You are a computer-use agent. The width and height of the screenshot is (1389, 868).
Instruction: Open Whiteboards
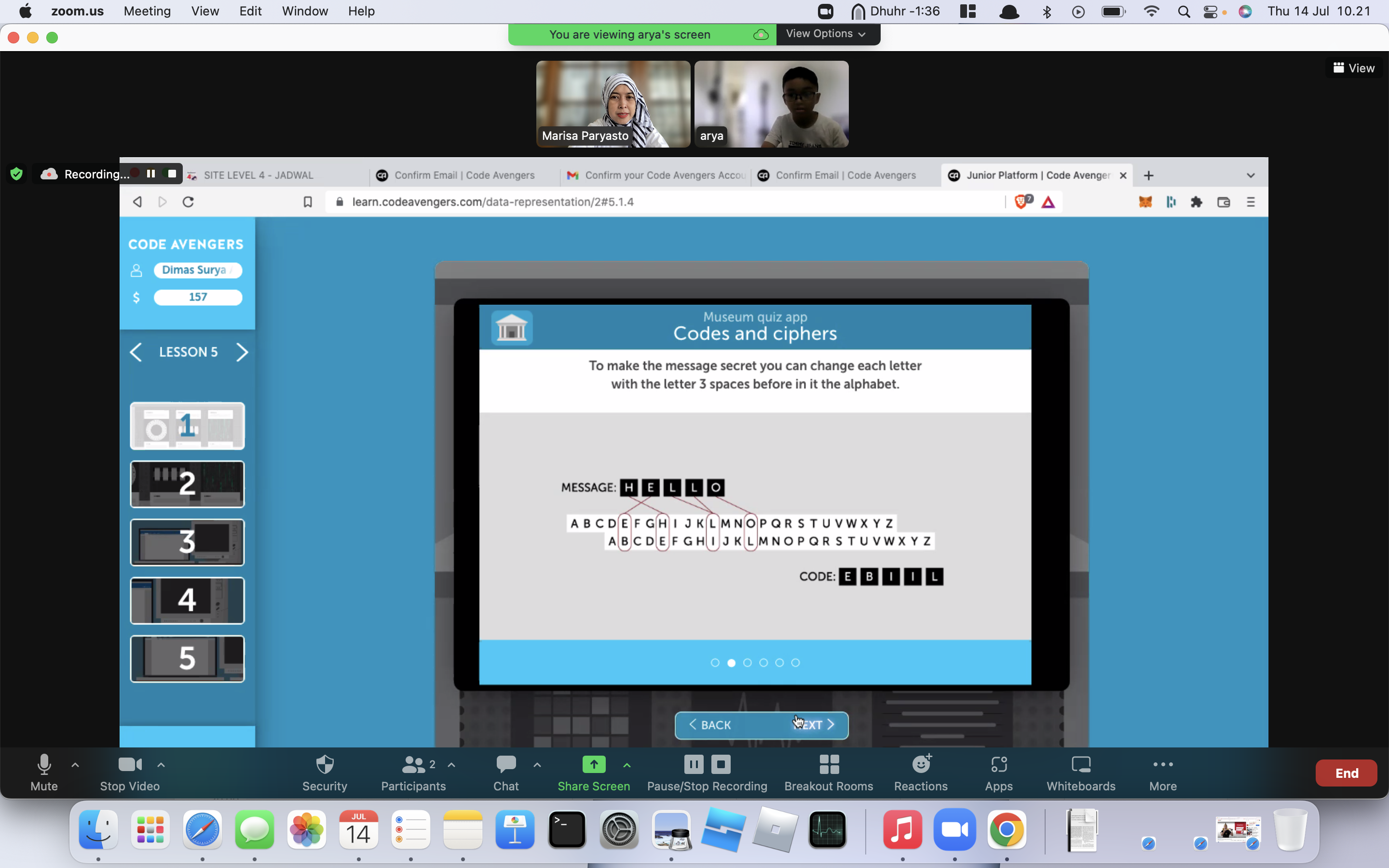coord(1081,773)
